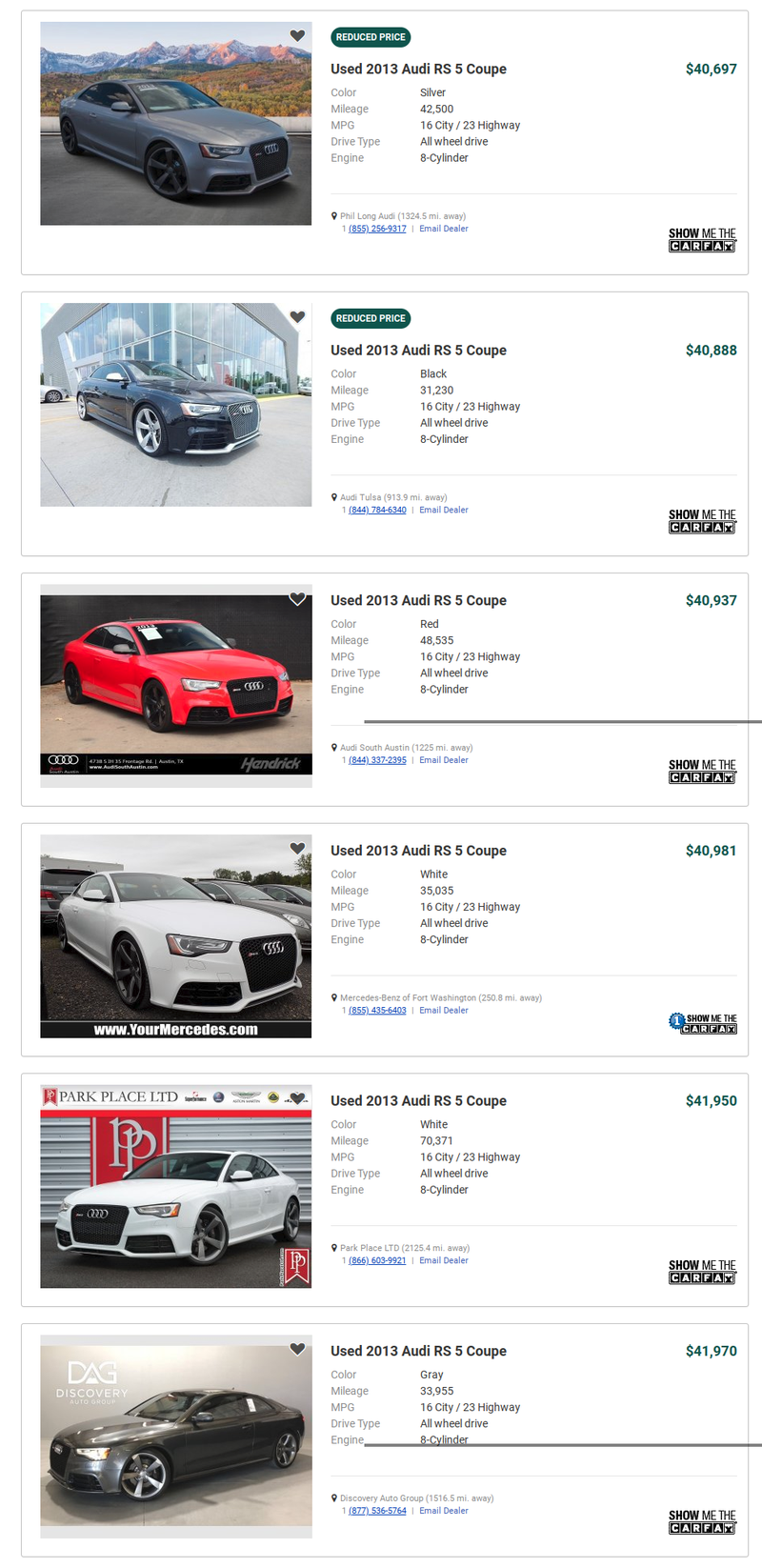762x1568 pixels.
Task: Show Carfax for the $41,950 Park Place listing
Action: 702,1272
